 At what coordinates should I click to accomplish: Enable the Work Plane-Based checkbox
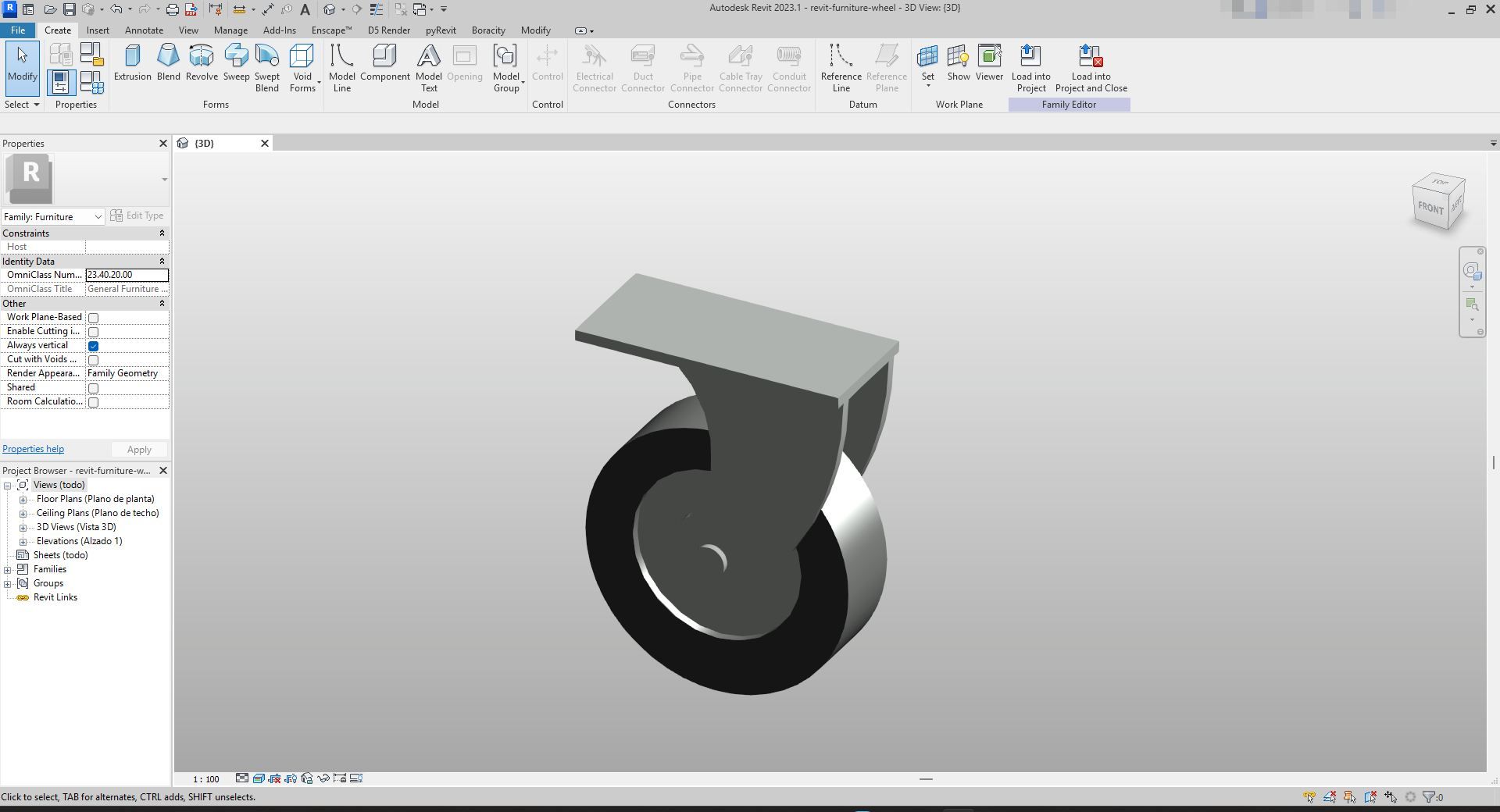[93, 318]
